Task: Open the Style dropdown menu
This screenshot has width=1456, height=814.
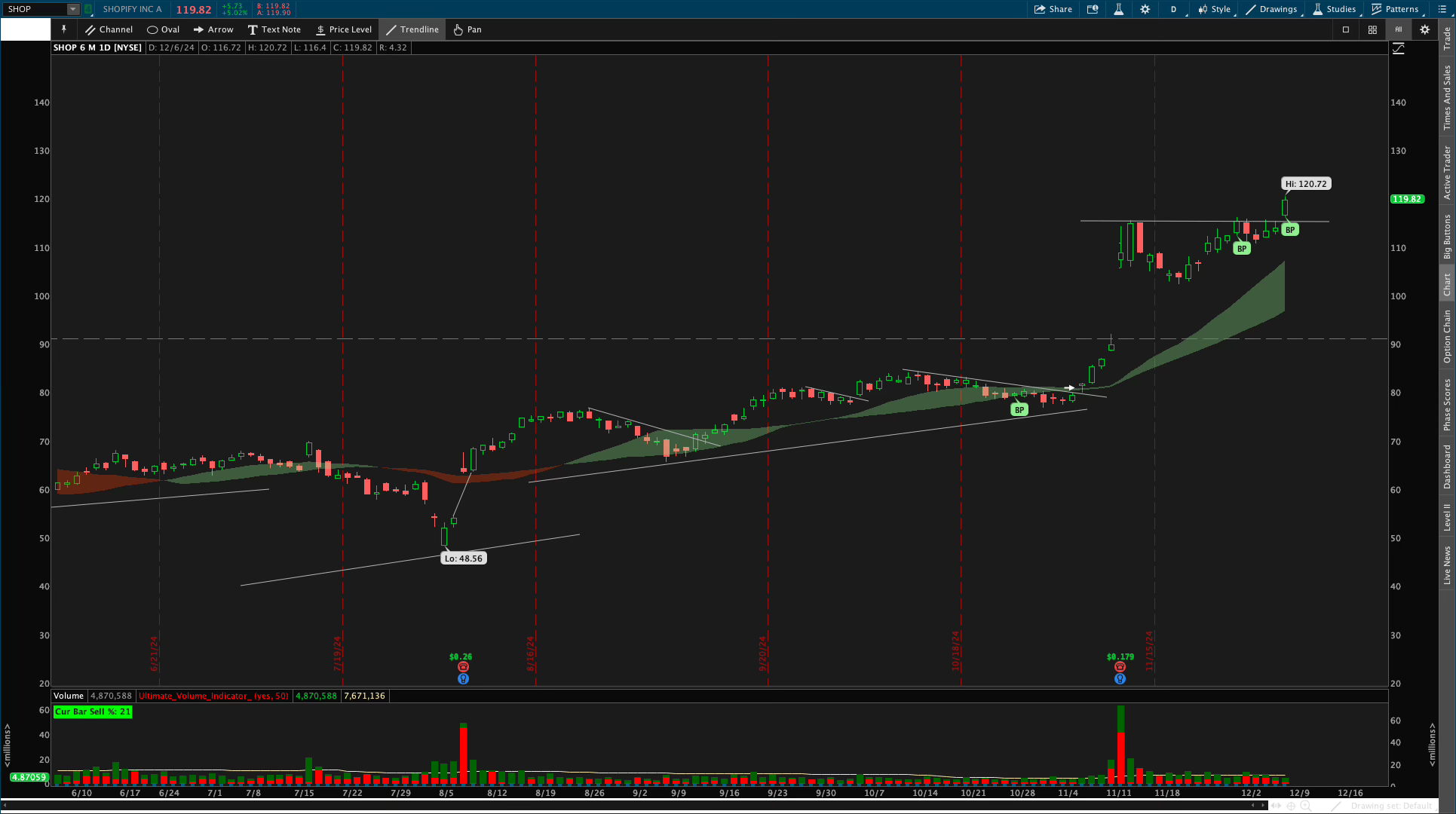Action: [1215, 9]
